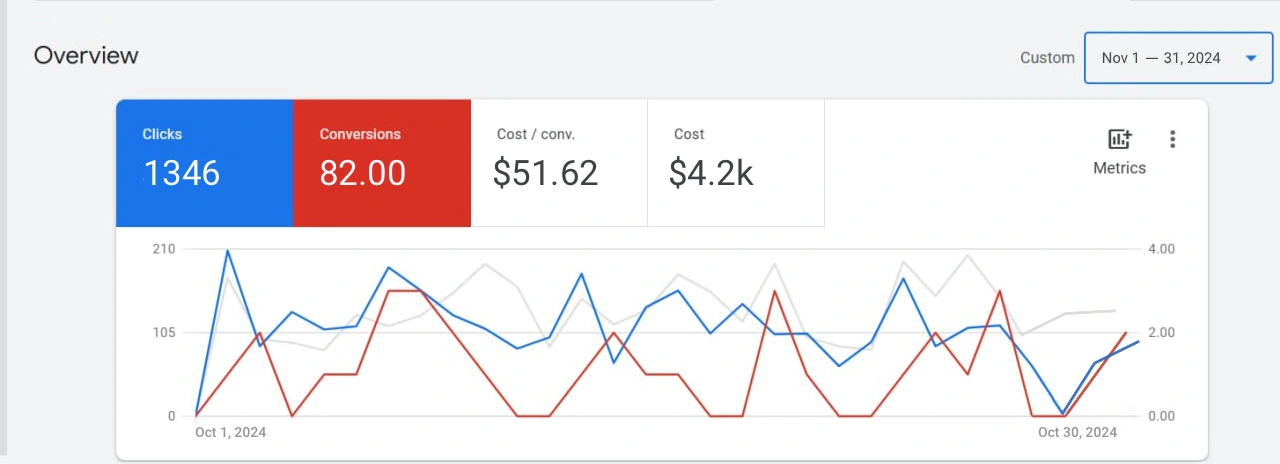The image size is (1280, 464).
Task: Click the 4.00 right axis value
Action: (1161, 248)
